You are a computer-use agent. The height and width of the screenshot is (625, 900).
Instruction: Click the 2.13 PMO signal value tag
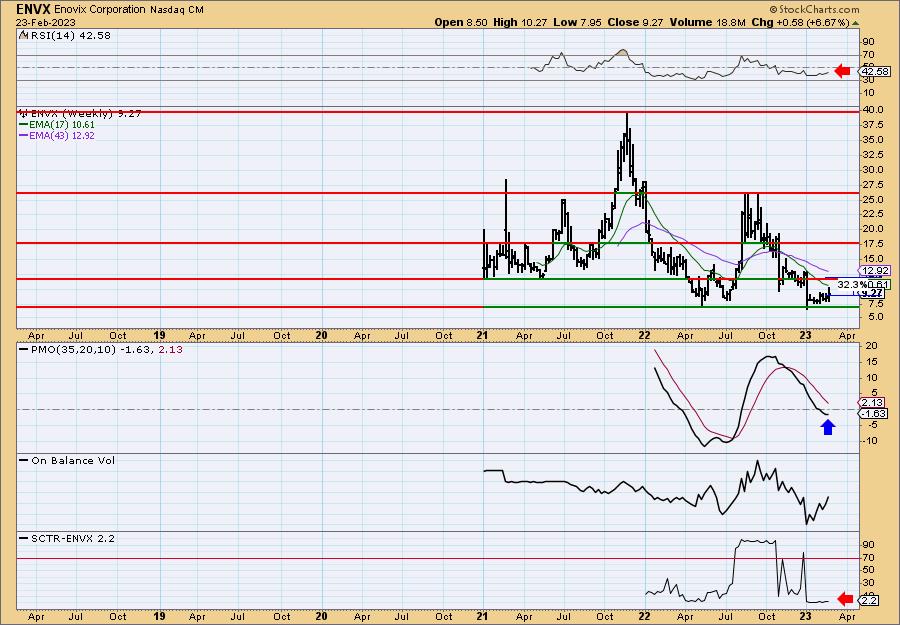tap(871, 403)
